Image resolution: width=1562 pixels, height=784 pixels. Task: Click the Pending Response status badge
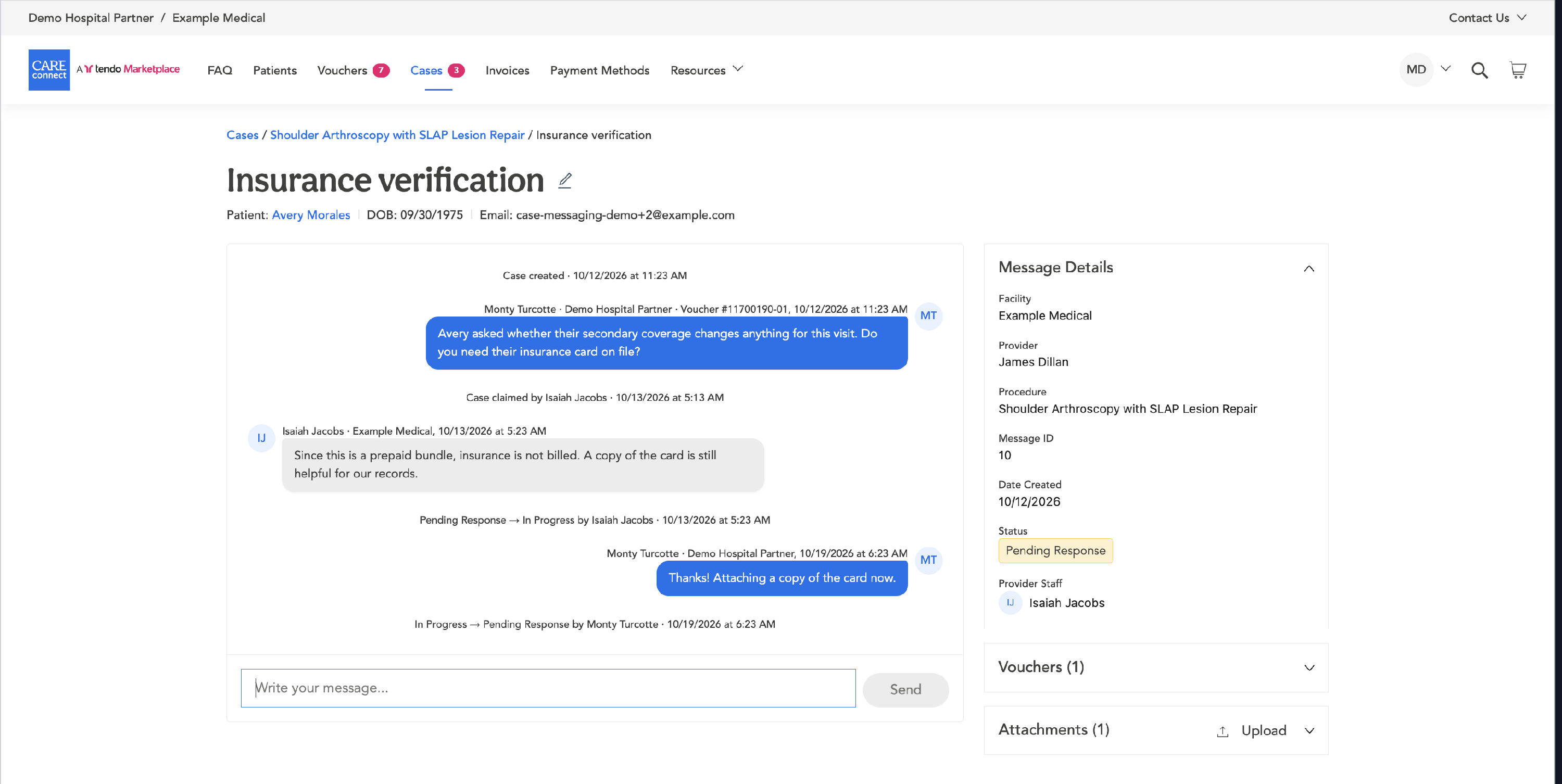click(x=1055, y=551)
